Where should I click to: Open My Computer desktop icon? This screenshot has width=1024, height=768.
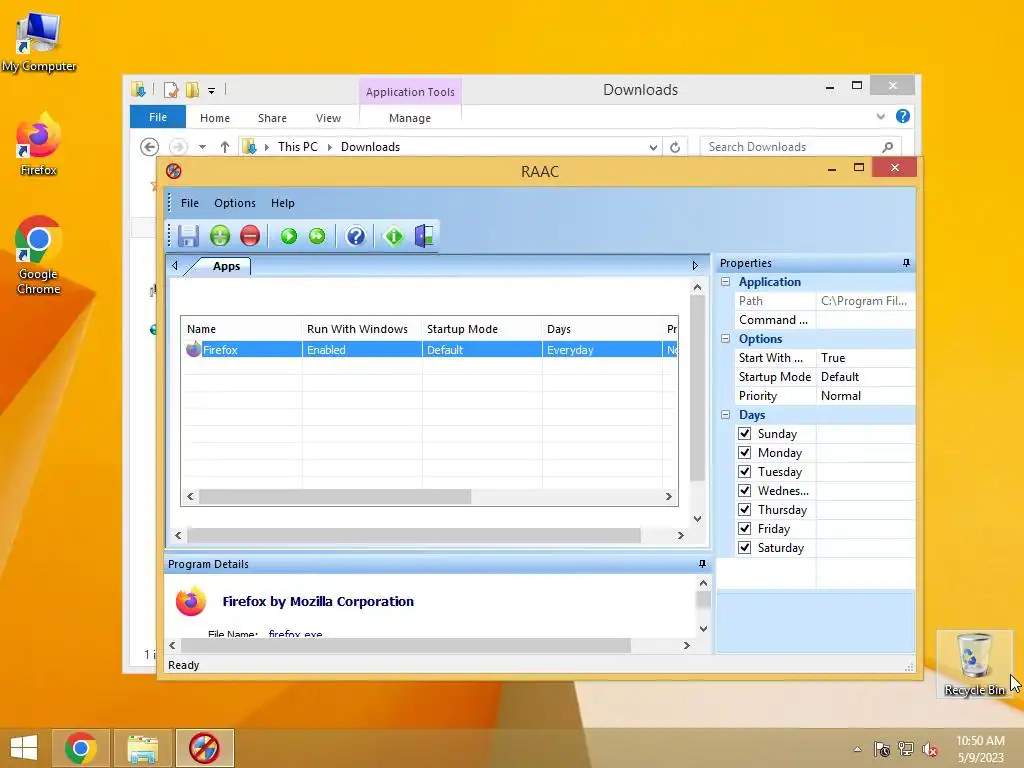pyautogui.click(x=39, y=42)
